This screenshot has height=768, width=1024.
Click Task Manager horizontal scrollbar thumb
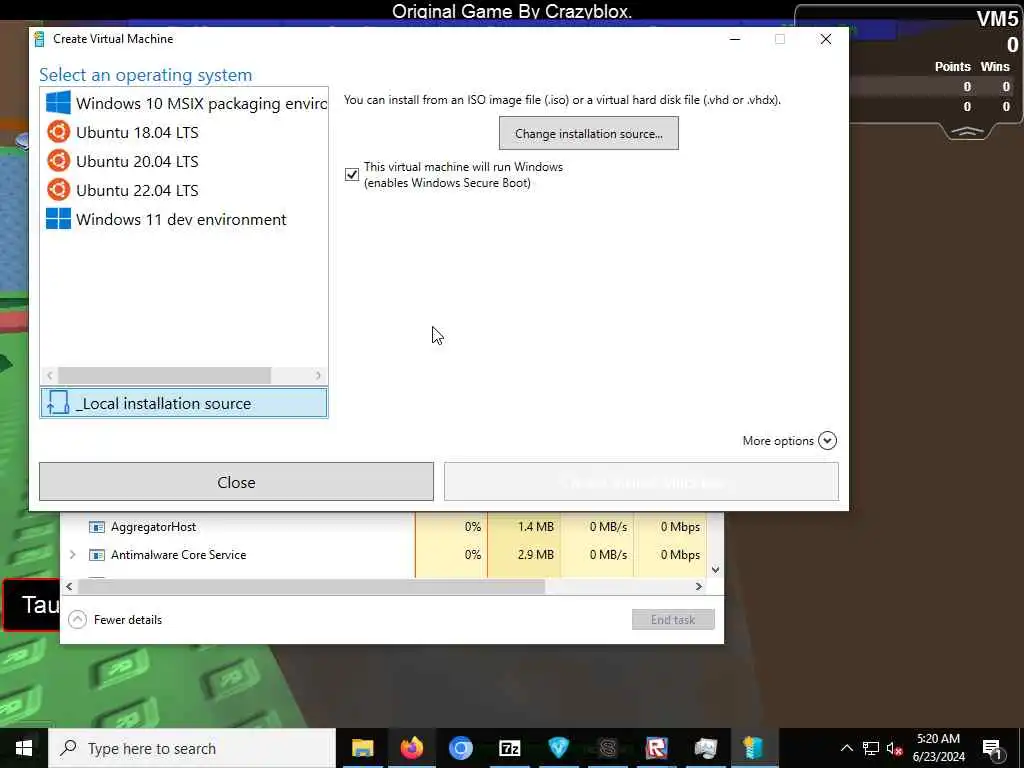pyautogui.click(x=311, y=586)
